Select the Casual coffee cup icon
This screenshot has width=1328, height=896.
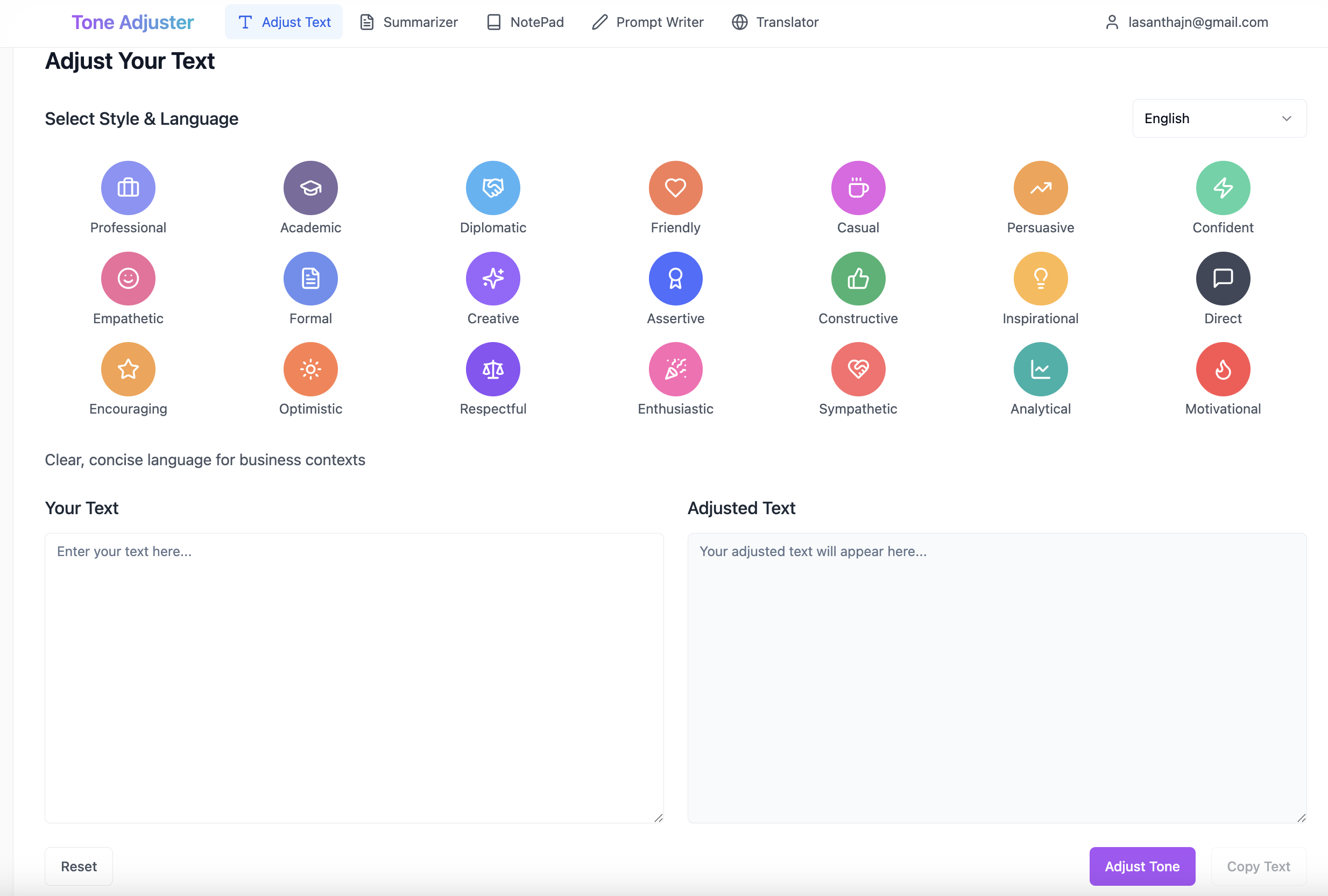pos(858,187)
